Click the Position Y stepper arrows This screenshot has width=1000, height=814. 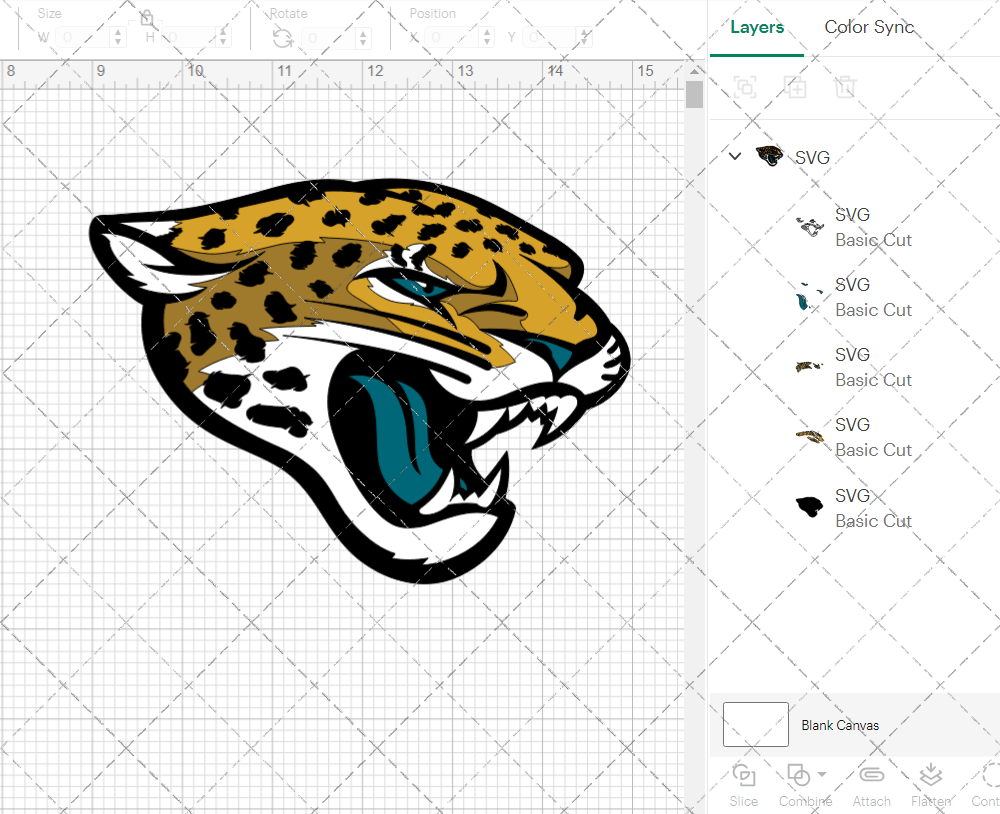pyautogui.click(x=584, y=38)
